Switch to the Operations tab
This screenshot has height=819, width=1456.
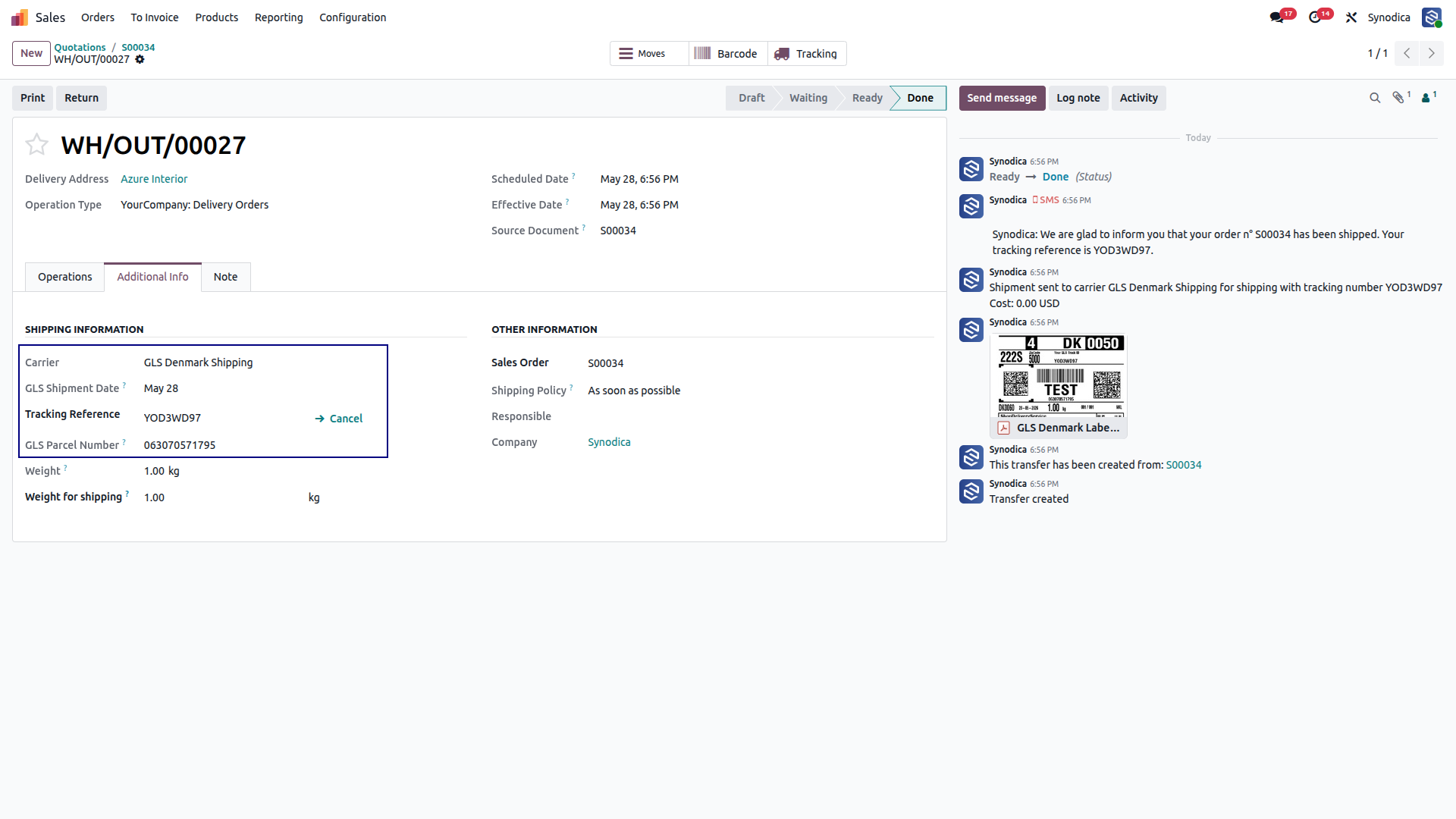[x=65, y=277]
